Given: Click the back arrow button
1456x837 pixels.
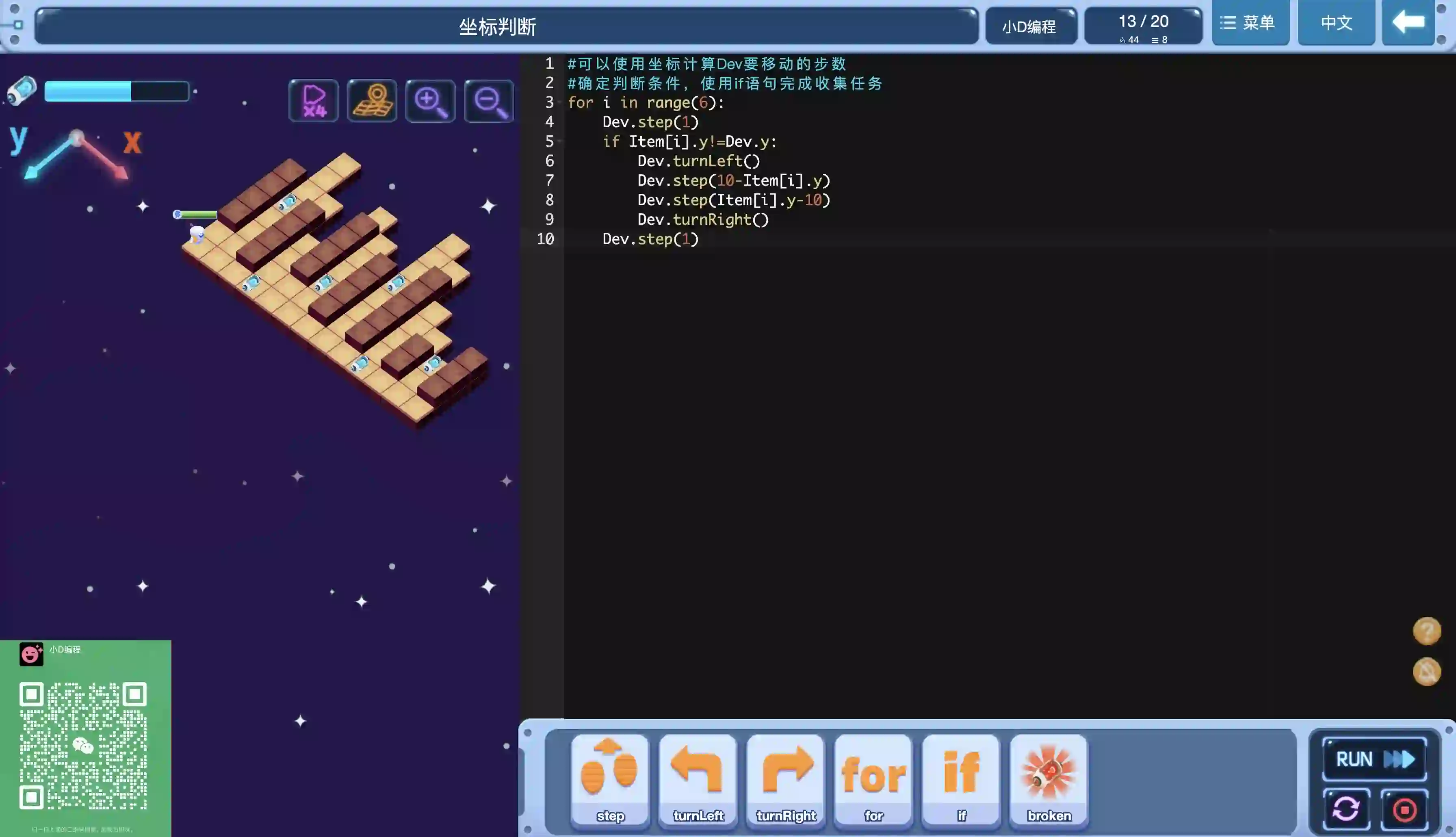Looking at the screenshot, I should [x=1408, y=23].
